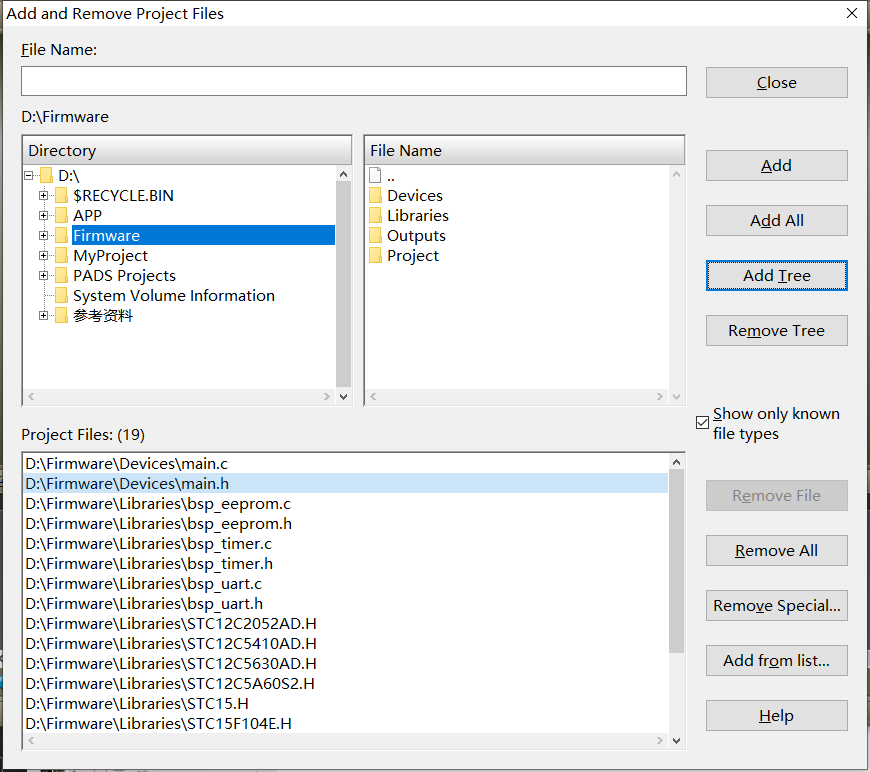Toggle Show only known file types
The height and width of the screenshot is (772, 870).
(x=702, y=423)
